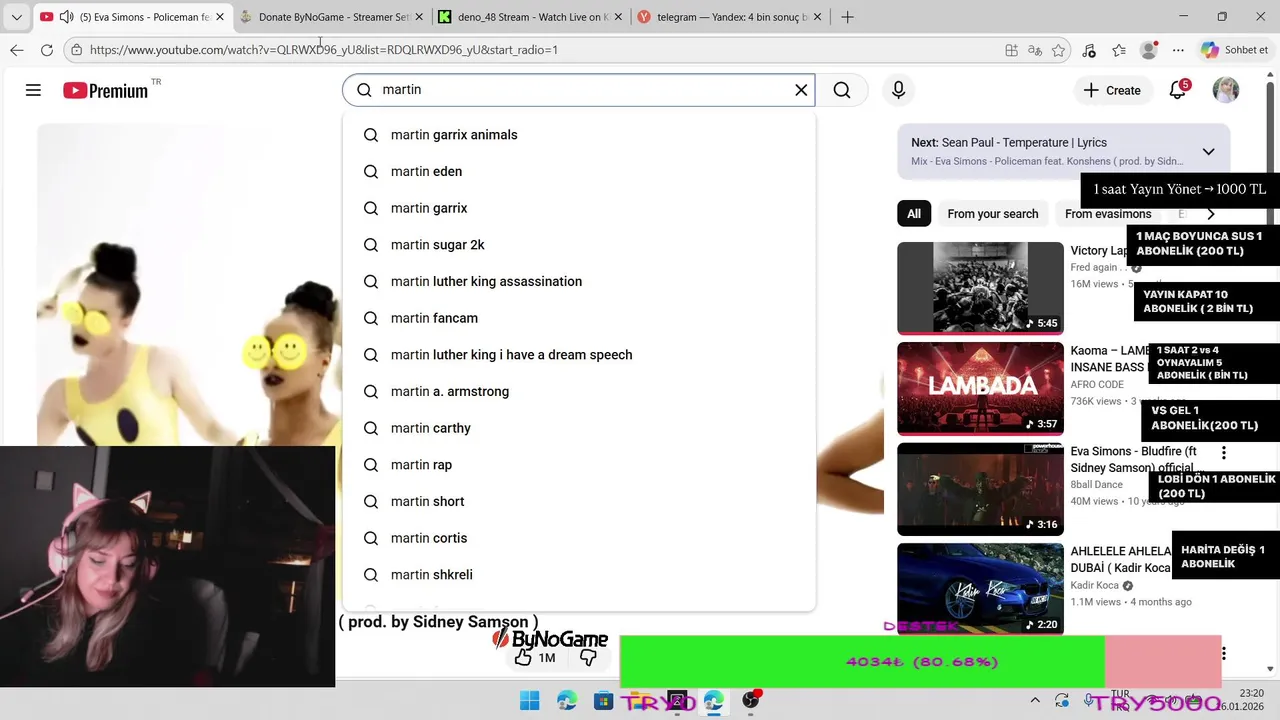
Task: Click the Create button
Action: (1112, 90)
